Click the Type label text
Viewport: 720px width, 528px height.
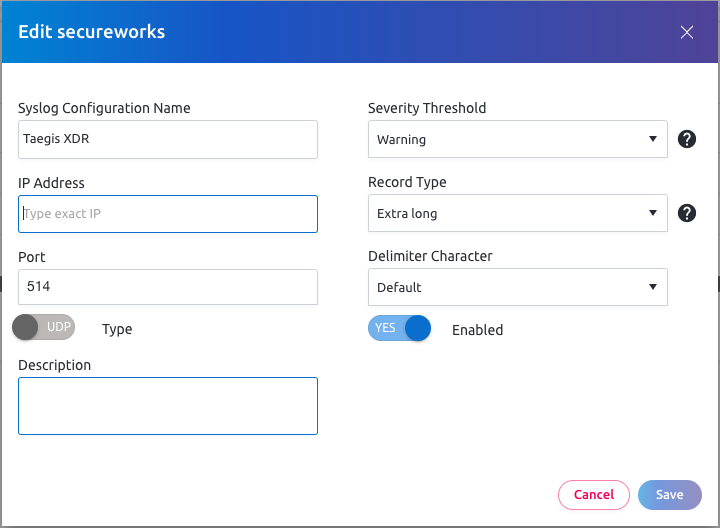117,330
